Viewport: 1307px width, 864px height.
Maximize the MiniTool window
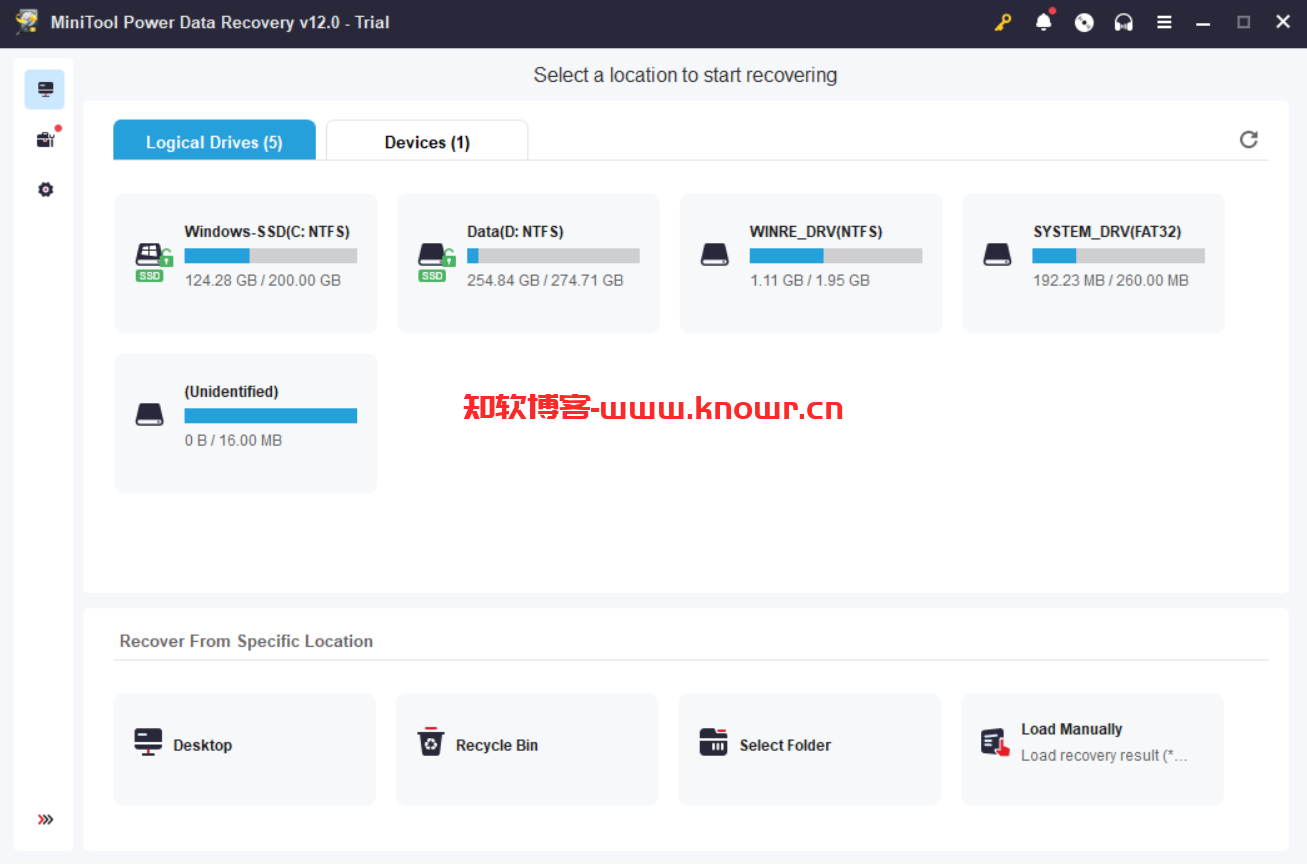pyautogui.click(x=1244, y=22)
